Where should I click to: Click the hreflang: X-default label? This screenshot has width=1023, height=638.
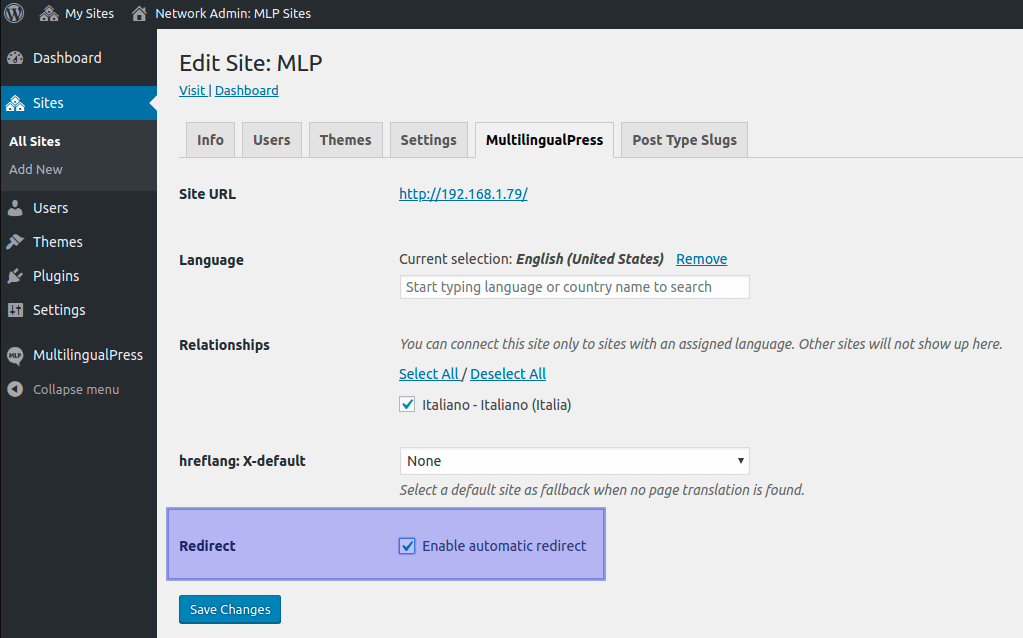[x=243, y=461]
